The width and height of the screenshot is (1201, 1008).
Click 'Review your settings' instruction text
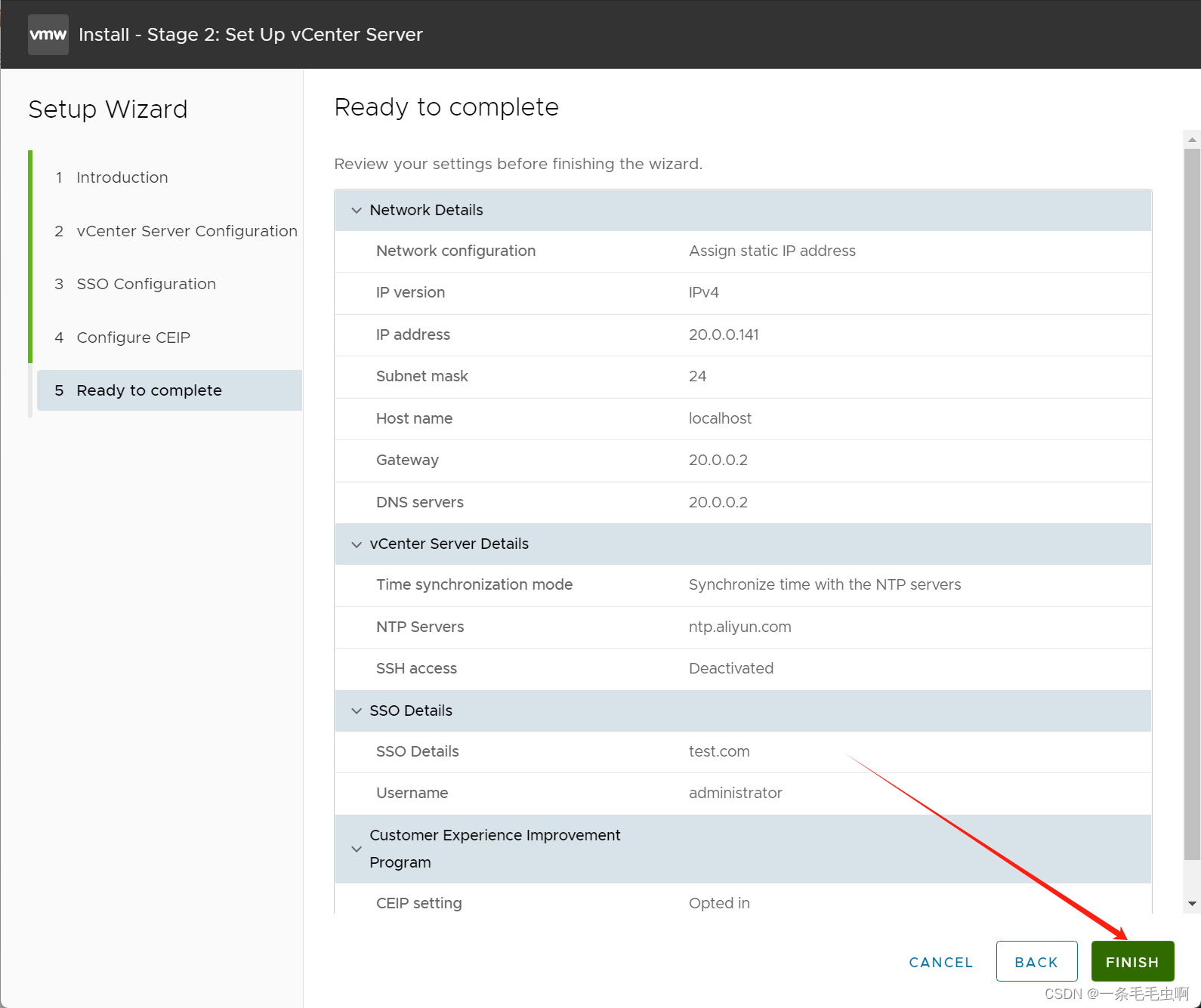coord(518,164)
